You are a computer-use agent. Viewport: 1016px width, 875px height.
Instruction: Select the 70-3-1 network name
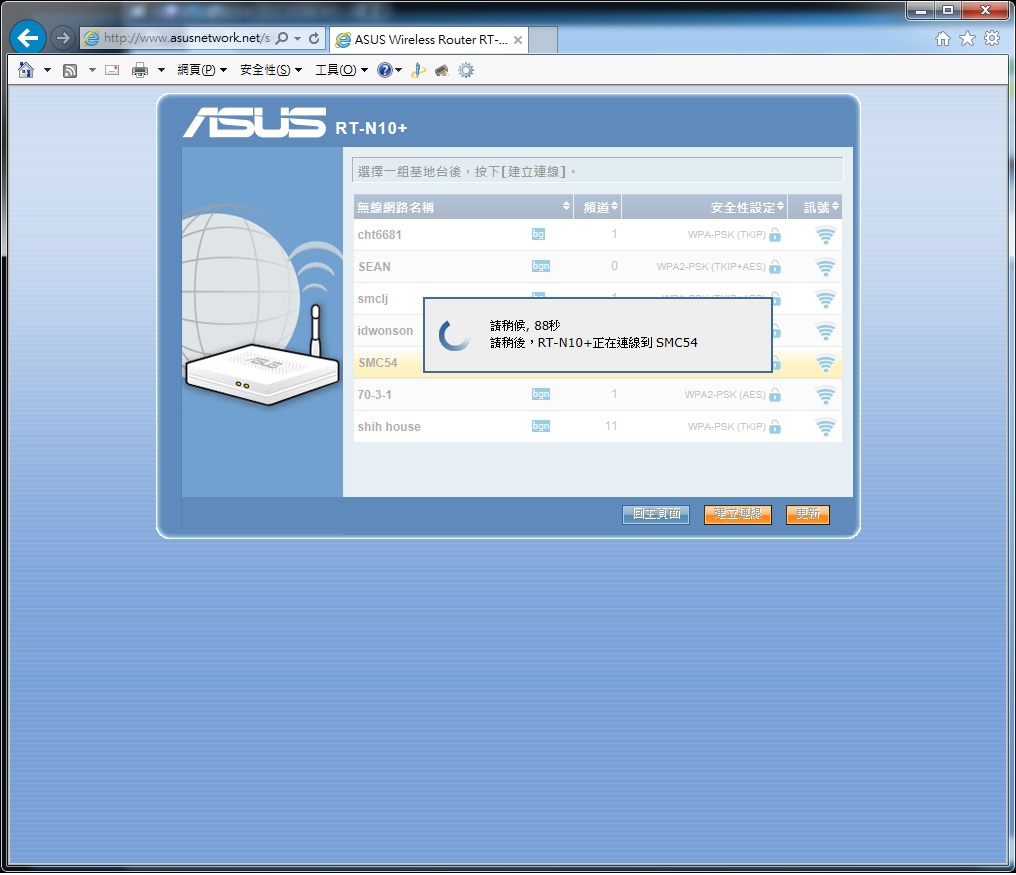(374, 395)
